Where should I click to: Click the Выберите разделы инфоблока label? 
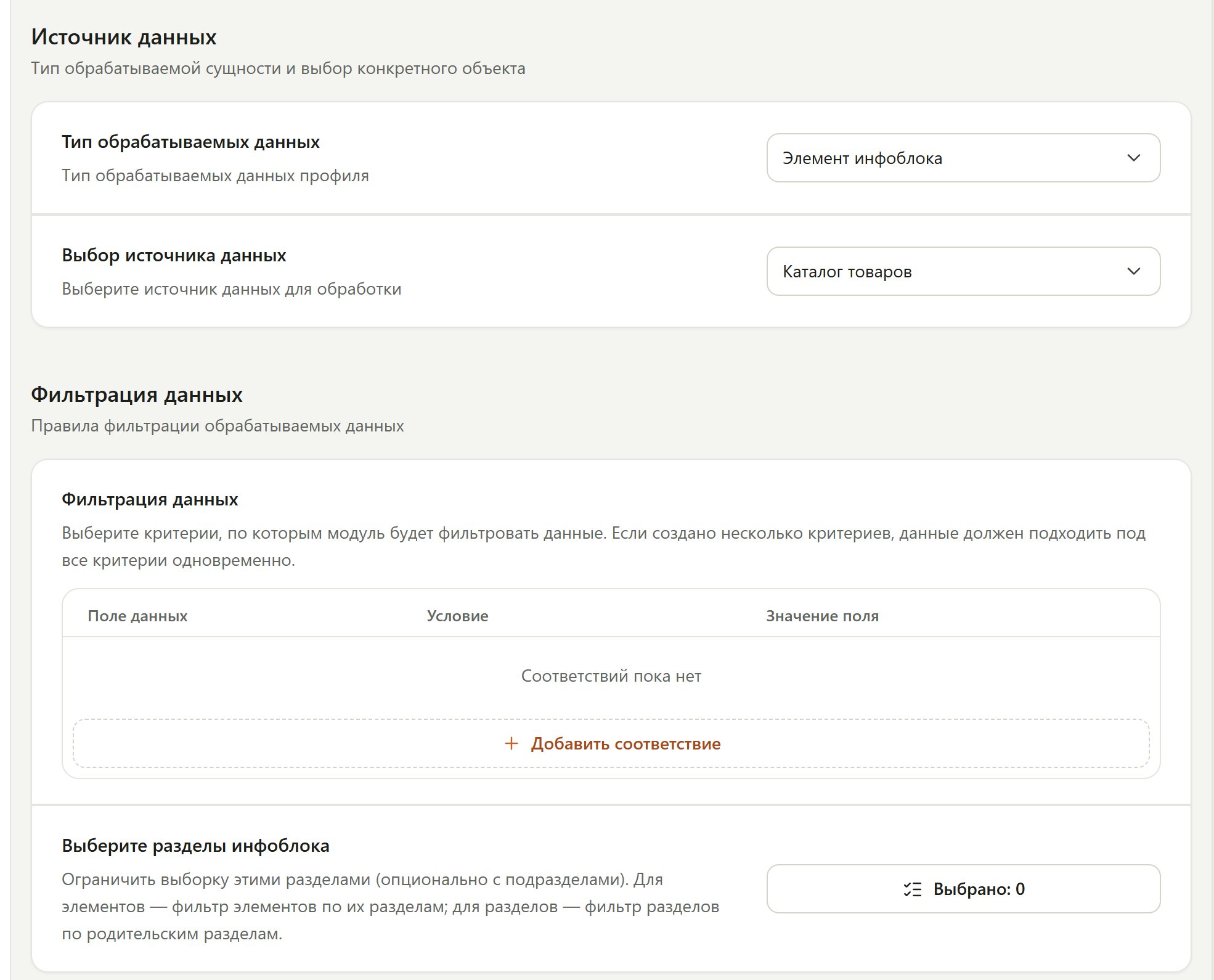195,846
